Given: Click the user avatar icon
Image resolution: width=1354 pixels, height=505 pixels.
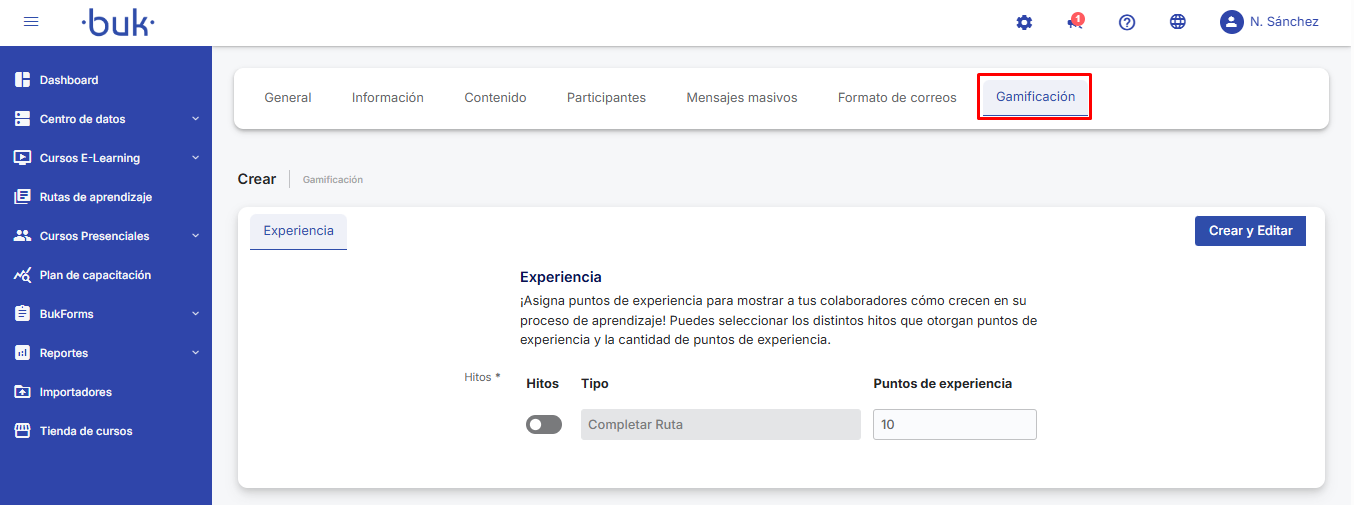Looking at the screenshot, I should coord(1231,22).
